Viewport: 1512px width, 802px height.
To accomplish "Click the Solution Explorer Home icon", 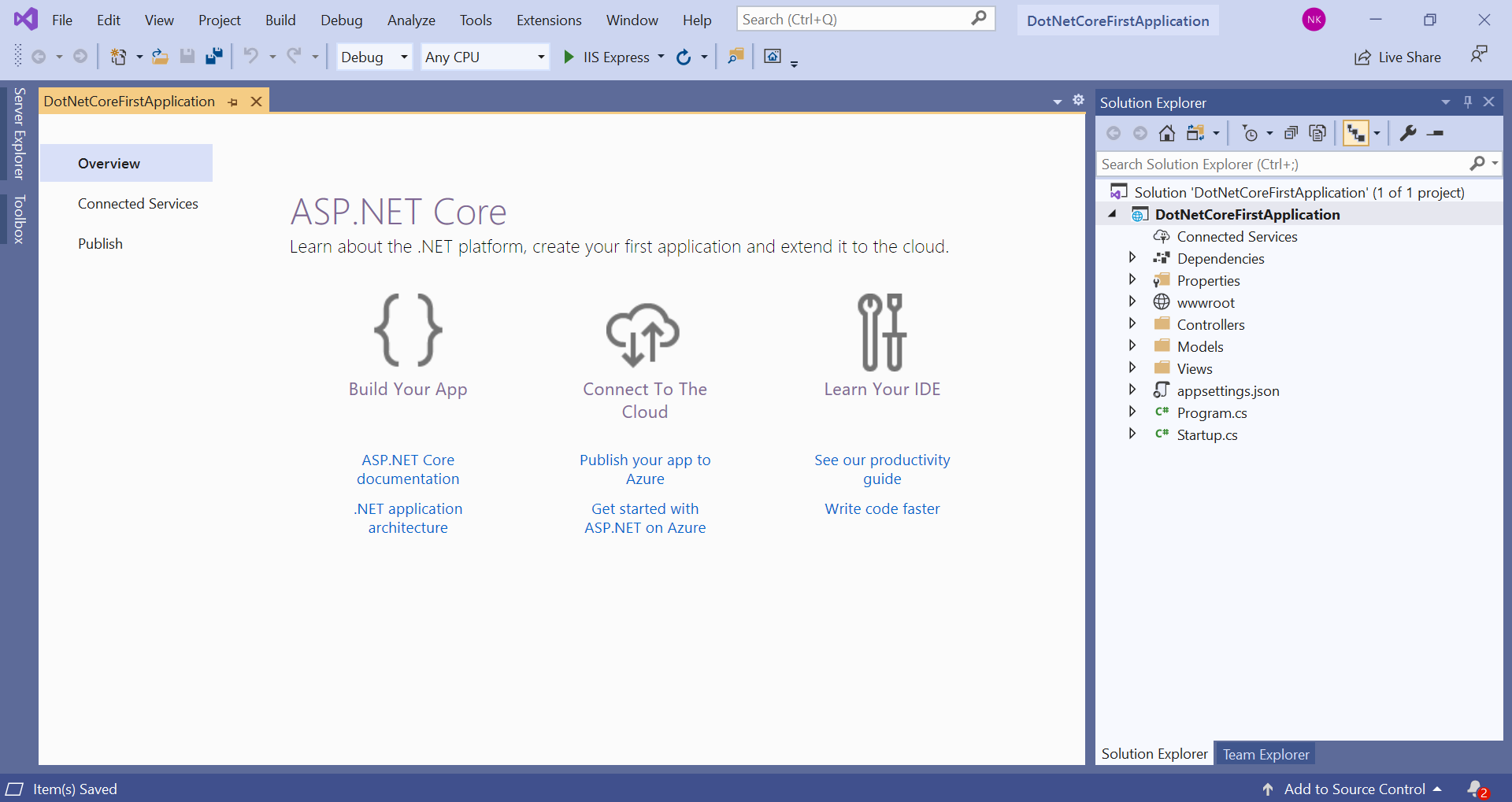I will tap(1167, 133).
